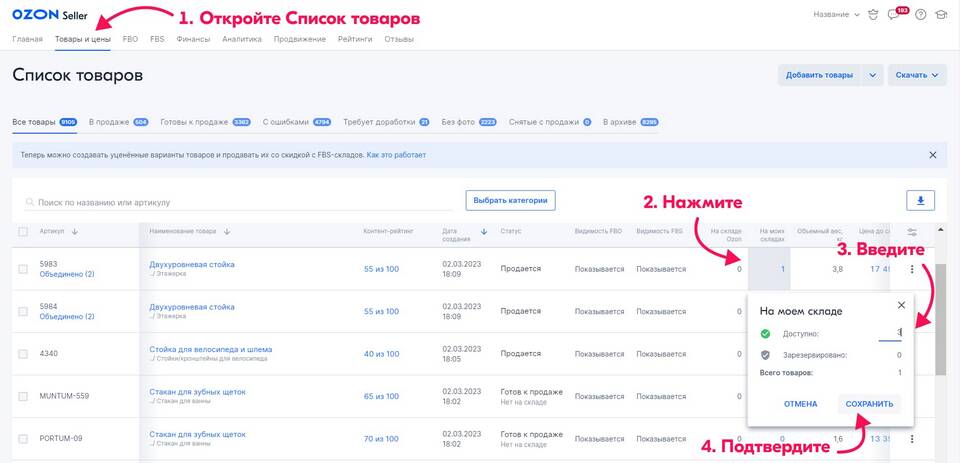The height and width of the screenshot is (463, 960).
Task: Open the 'Скачать' dropdown
Action: point(918,75)
